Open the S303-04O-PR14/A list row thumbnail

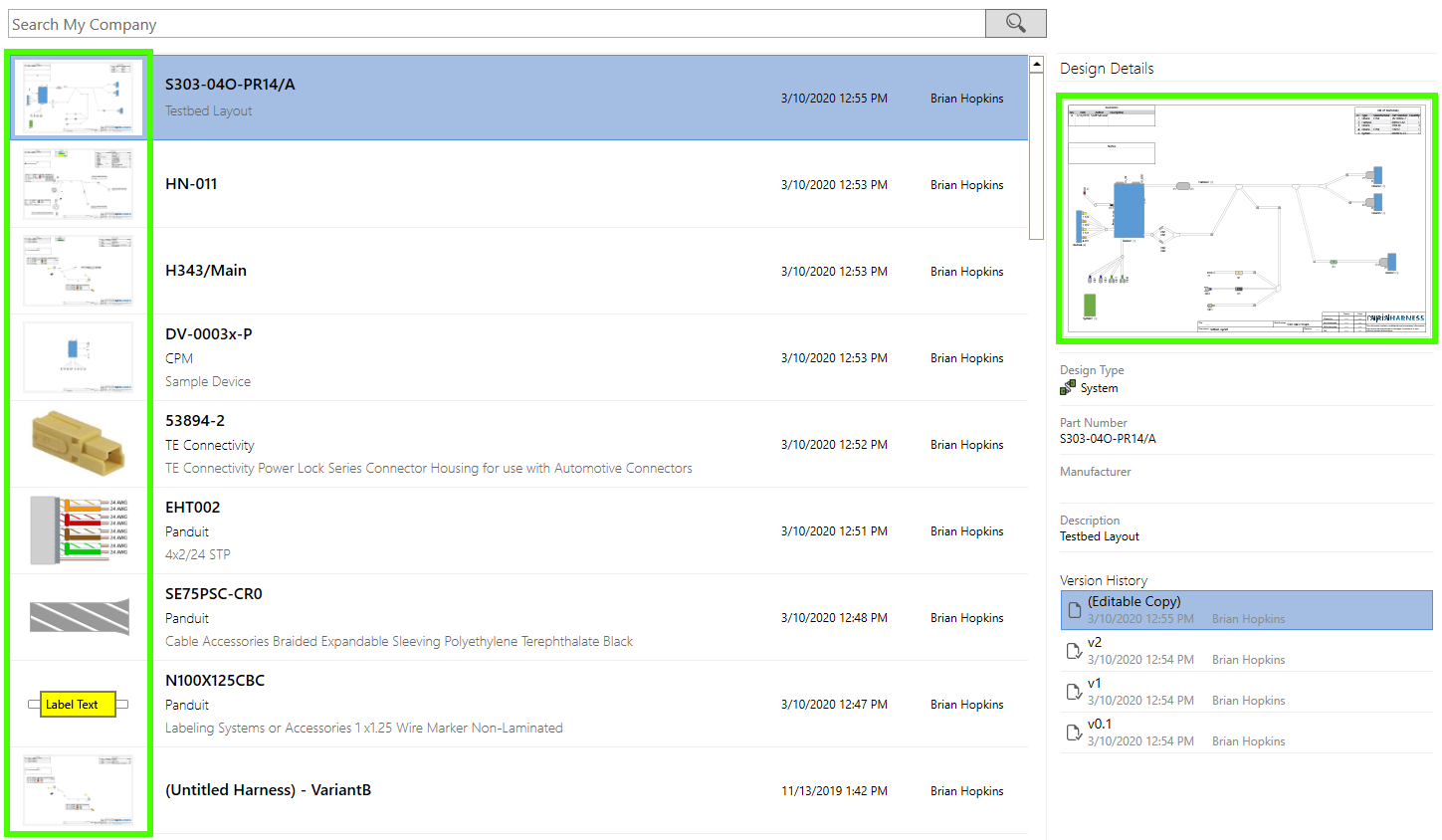78,98
